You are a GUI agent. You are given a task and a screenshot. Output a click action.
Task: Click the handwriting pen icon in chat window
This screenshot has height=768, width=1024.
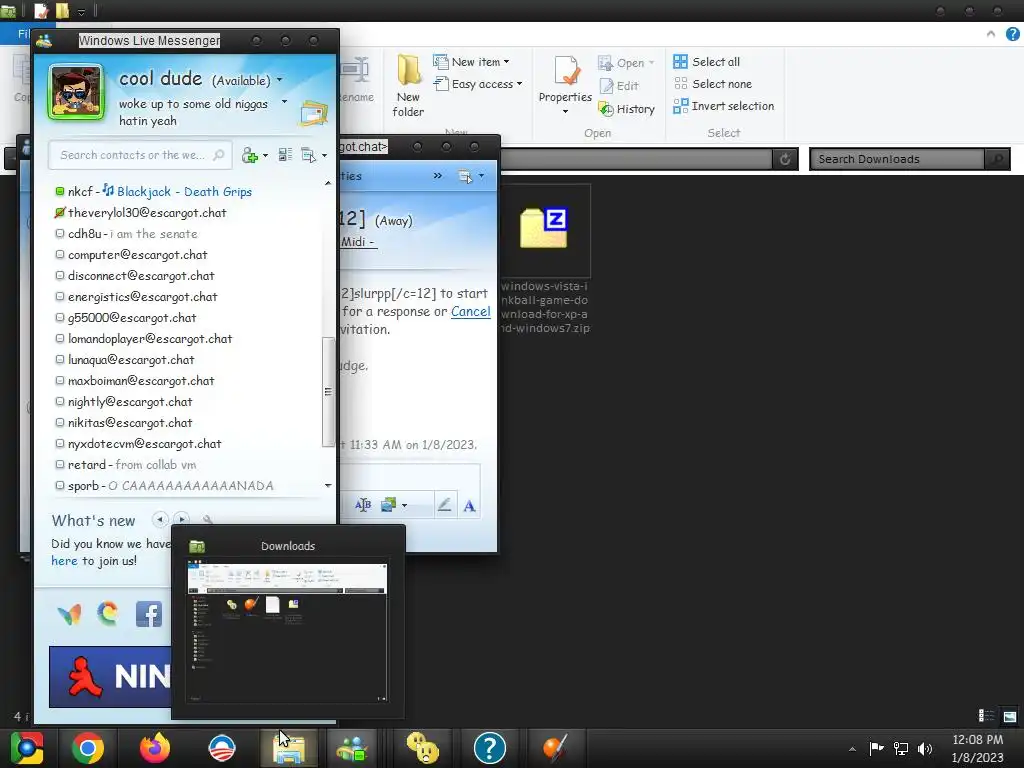(x=444, y=505)
